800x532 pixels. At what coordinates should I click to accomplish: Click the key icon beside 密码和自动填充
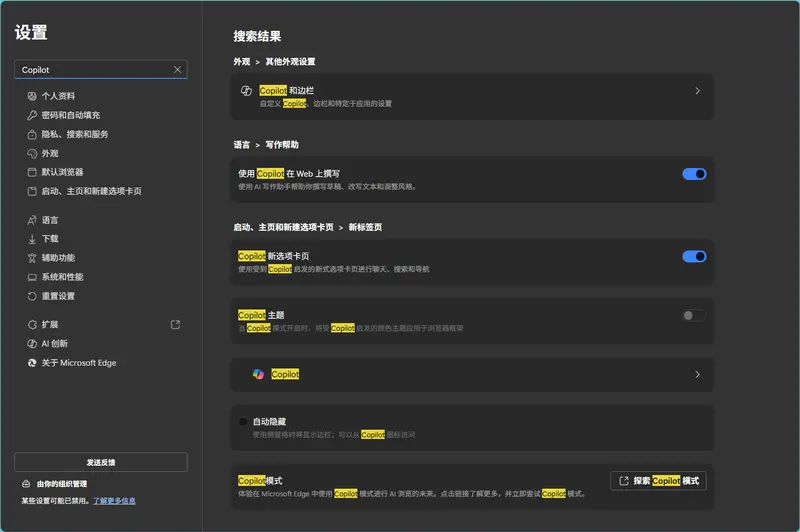tap(32, 115)
